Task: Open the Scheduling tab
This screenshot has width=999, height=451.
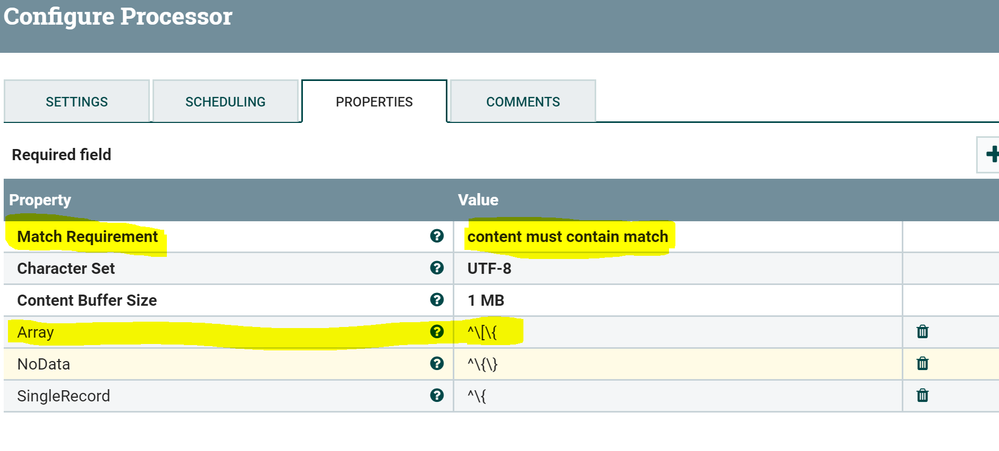Action: [225, 102]
